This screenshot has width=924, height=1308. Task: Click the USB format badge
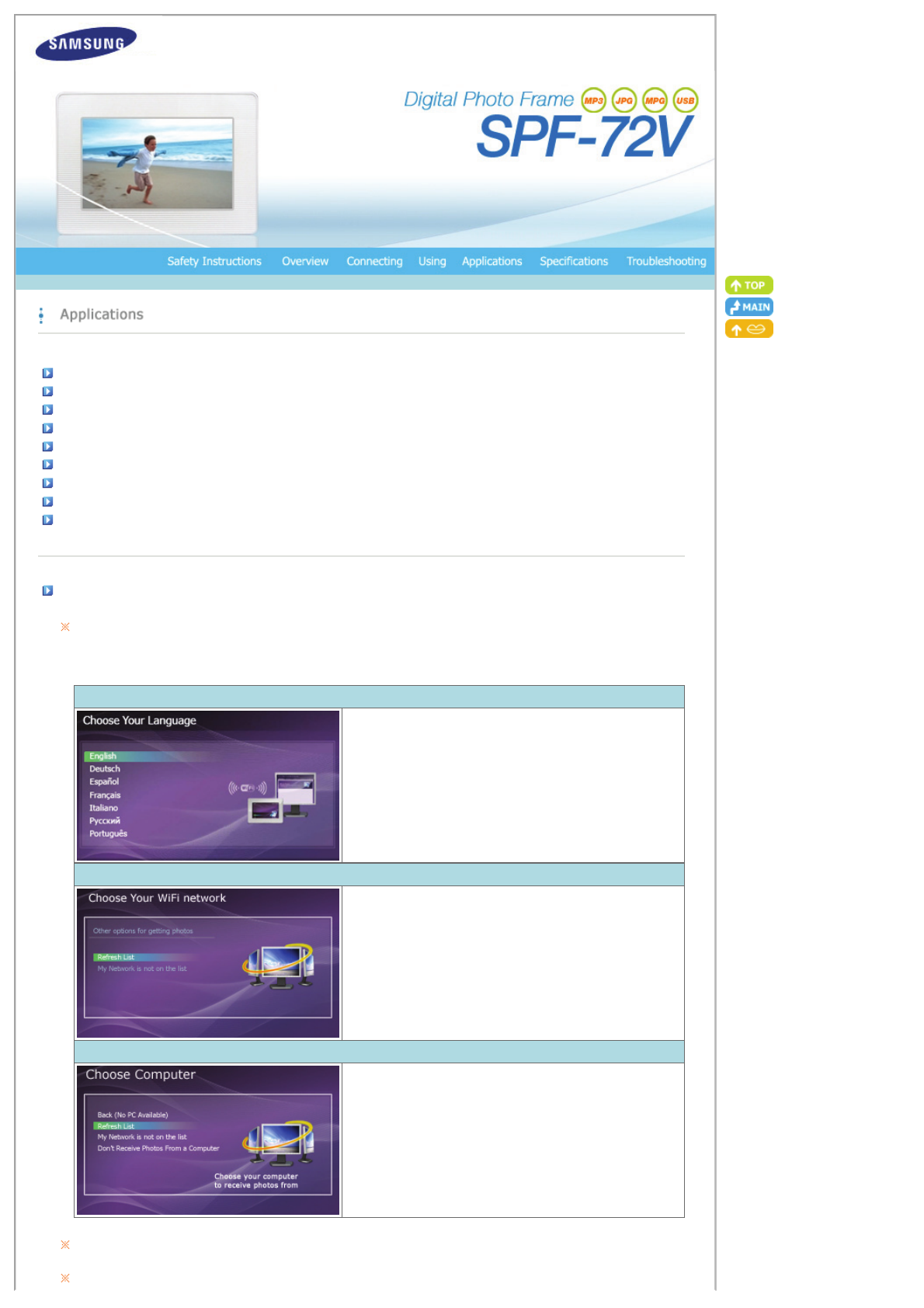(685, 100)
